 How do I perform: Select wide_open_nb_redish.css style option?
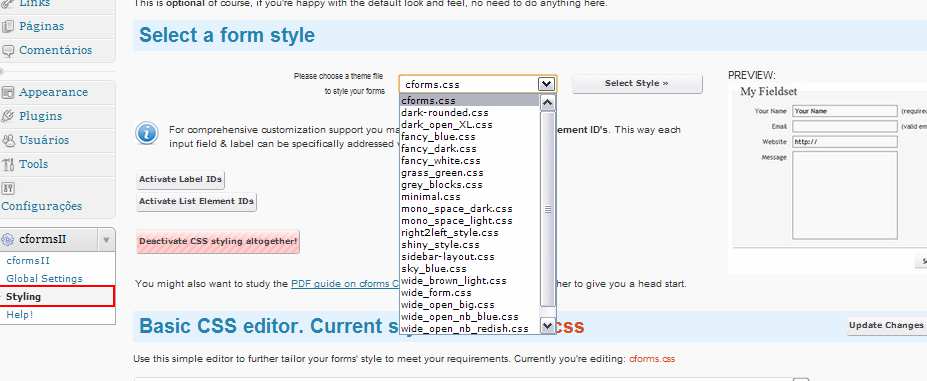click(x=470, y=328)
